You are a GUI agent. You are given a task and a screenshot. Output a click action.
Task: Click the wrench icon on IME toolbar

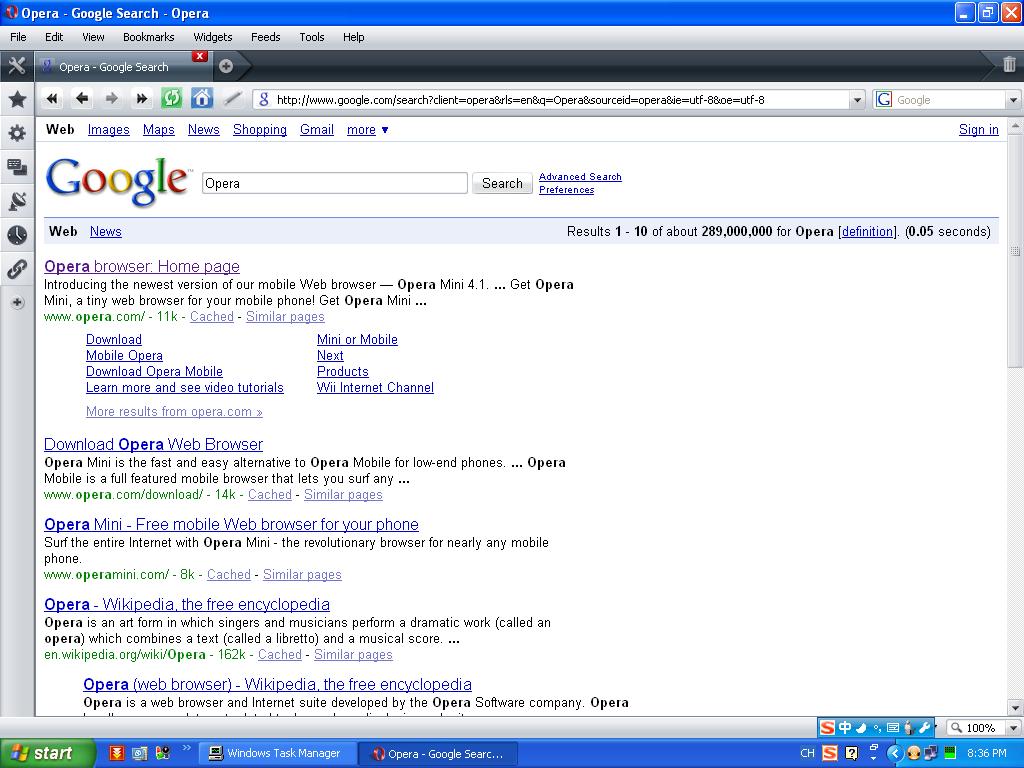924,727
